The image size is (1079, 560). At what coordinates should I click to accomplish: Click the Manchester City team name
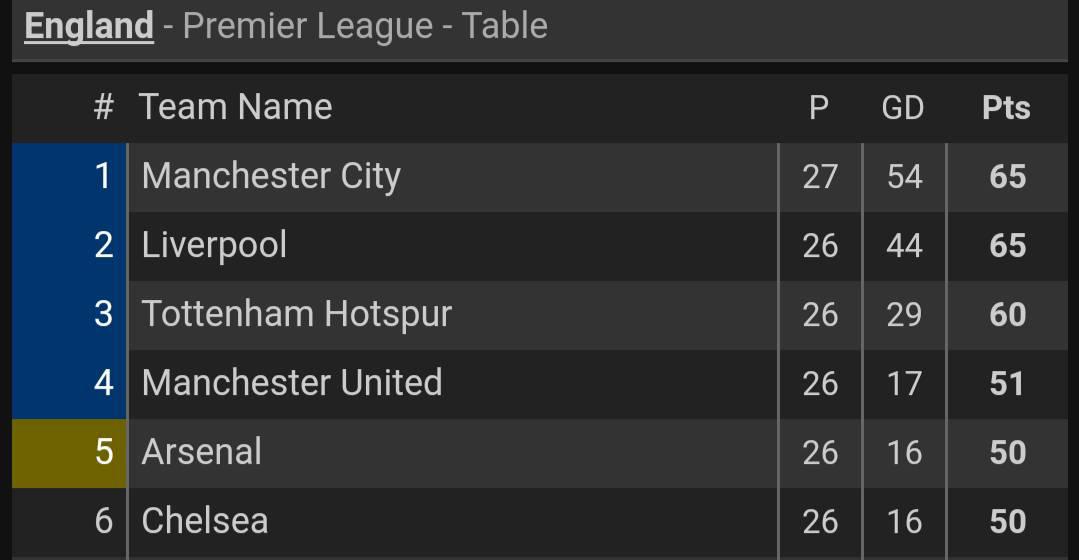coord(271,176)
